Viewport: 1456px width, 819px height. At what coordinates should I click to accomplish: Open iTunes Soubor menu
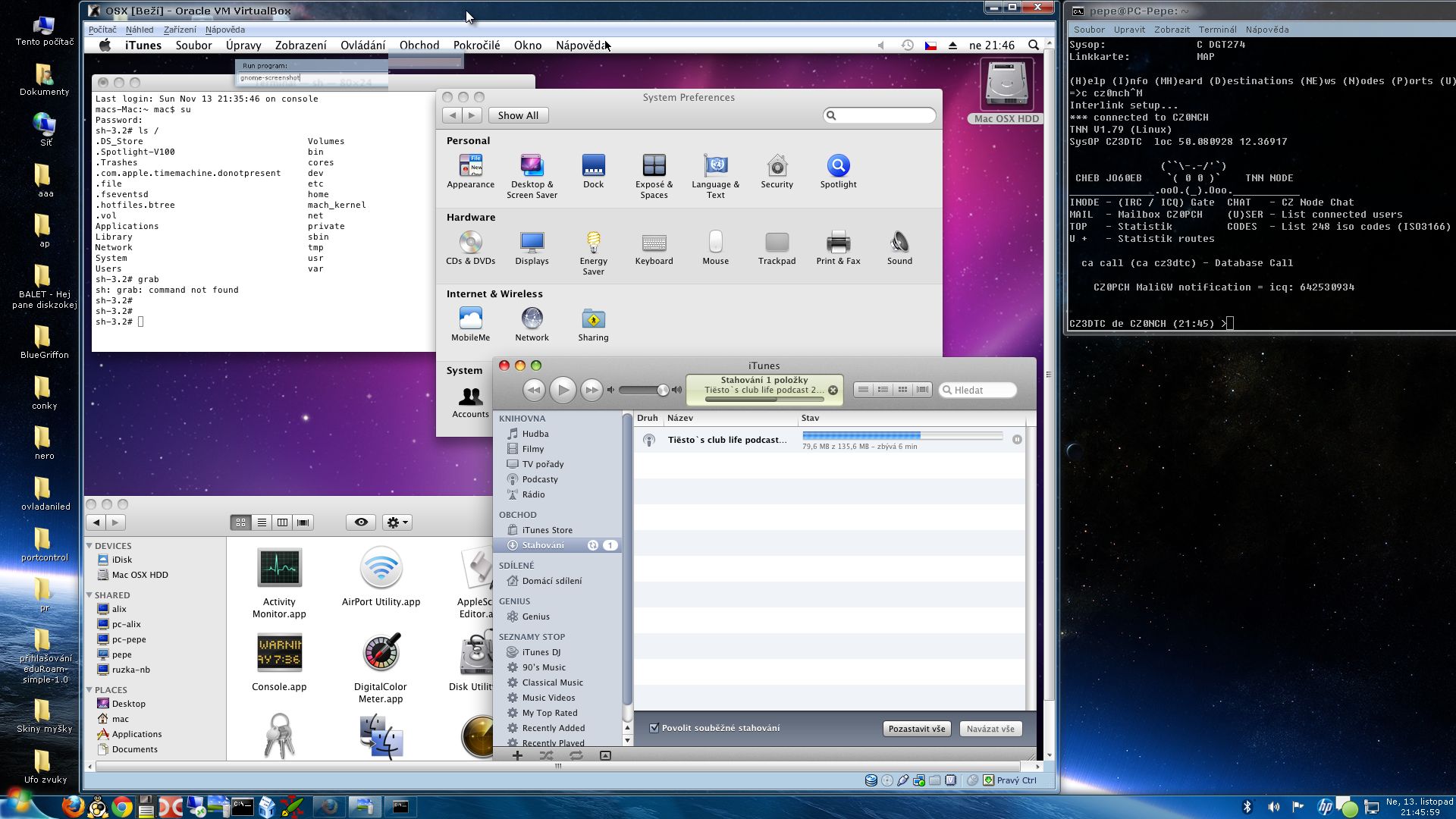coord(193,45)
